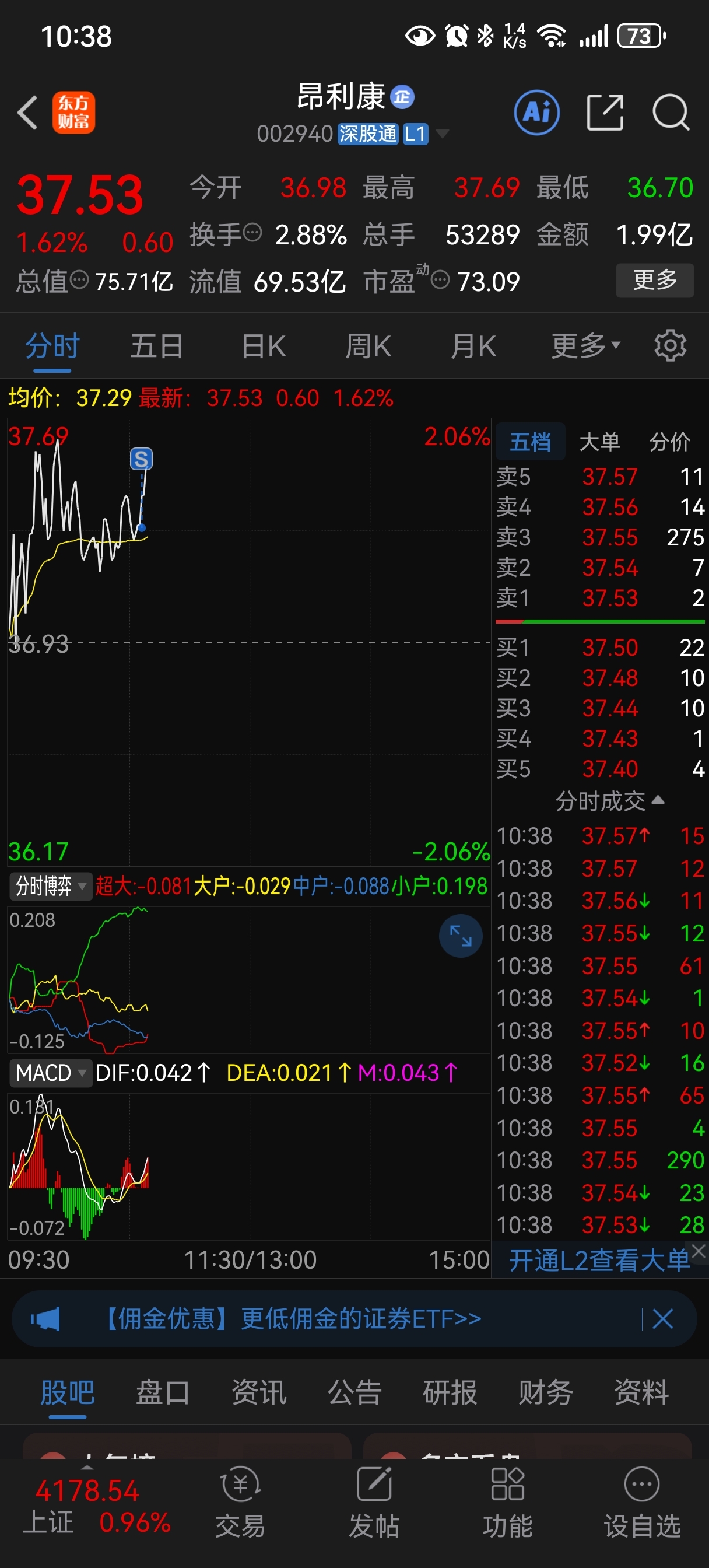This screenshot has width=709, height=1568.
Task: Switch to the 日K chart tab
Action: click(263, 346)
